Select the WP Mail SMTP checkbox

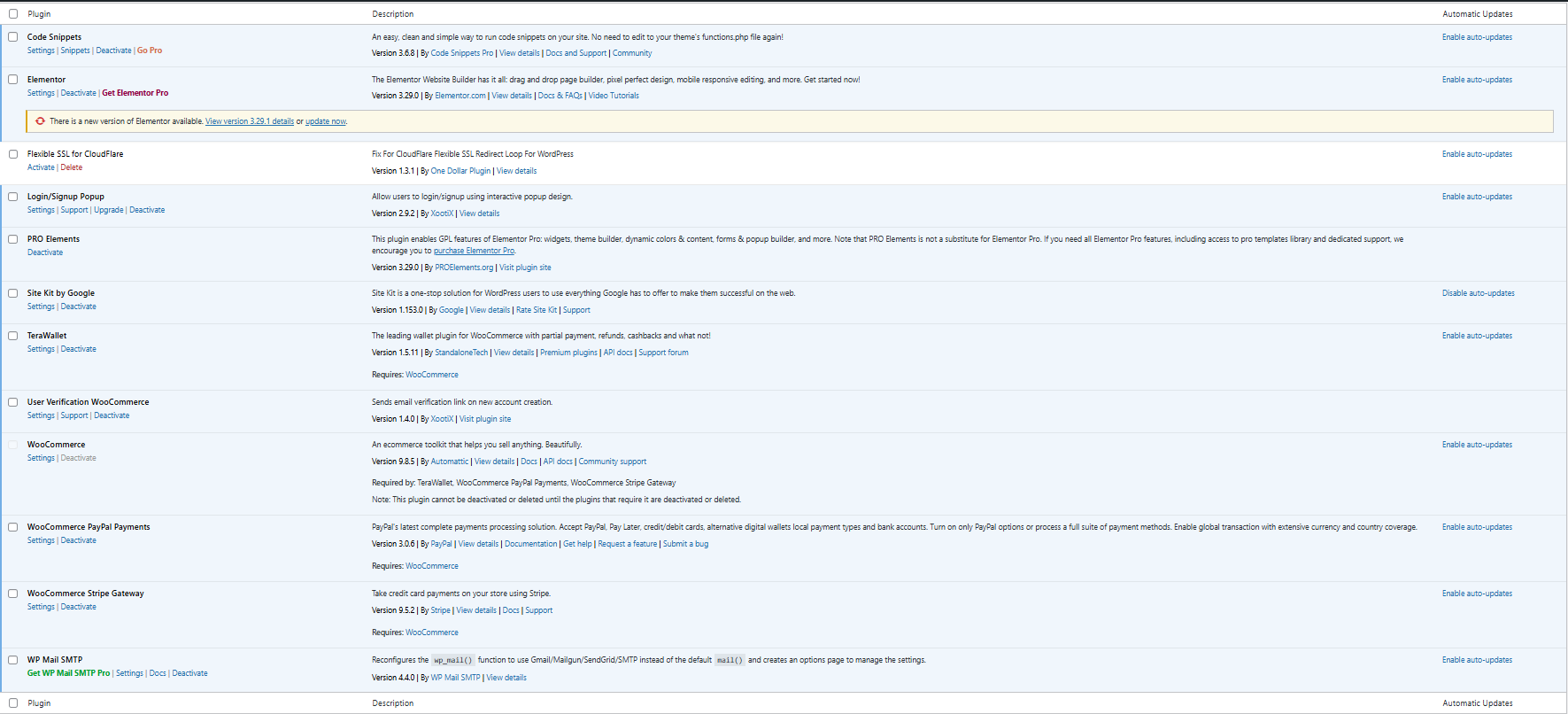[x=13, y=660]
